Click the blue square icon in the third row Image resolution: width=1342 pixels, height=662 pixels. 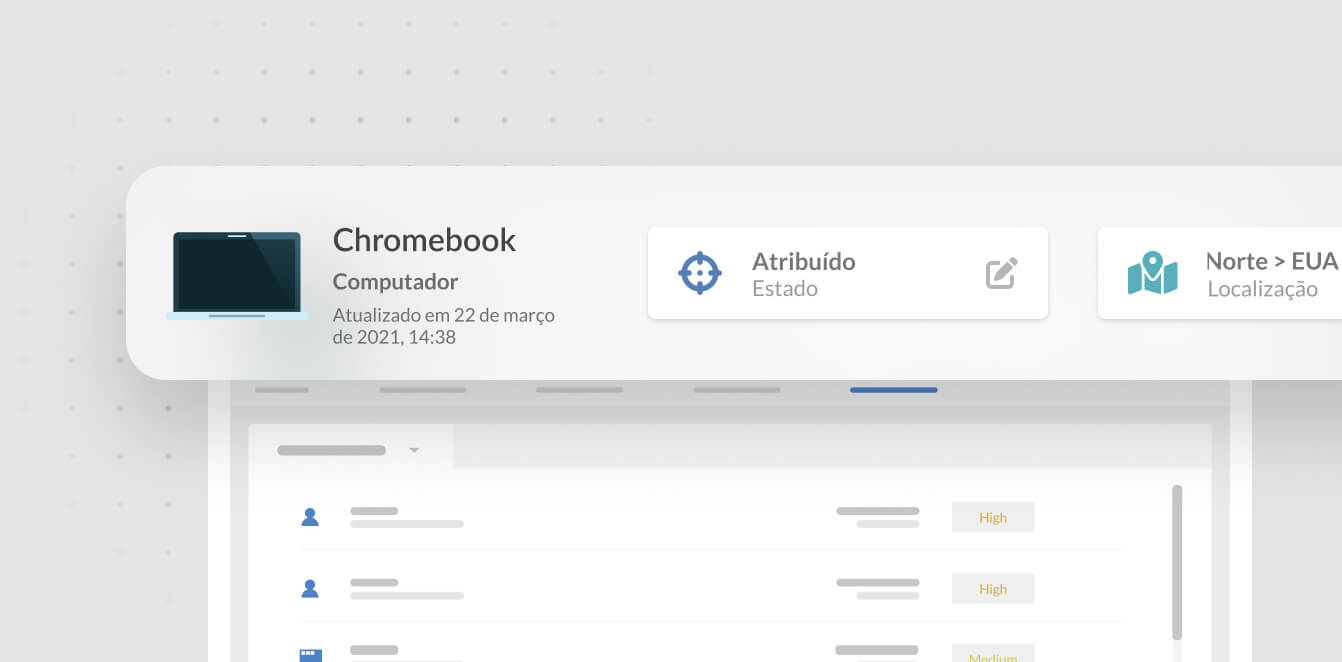(310, 656)
